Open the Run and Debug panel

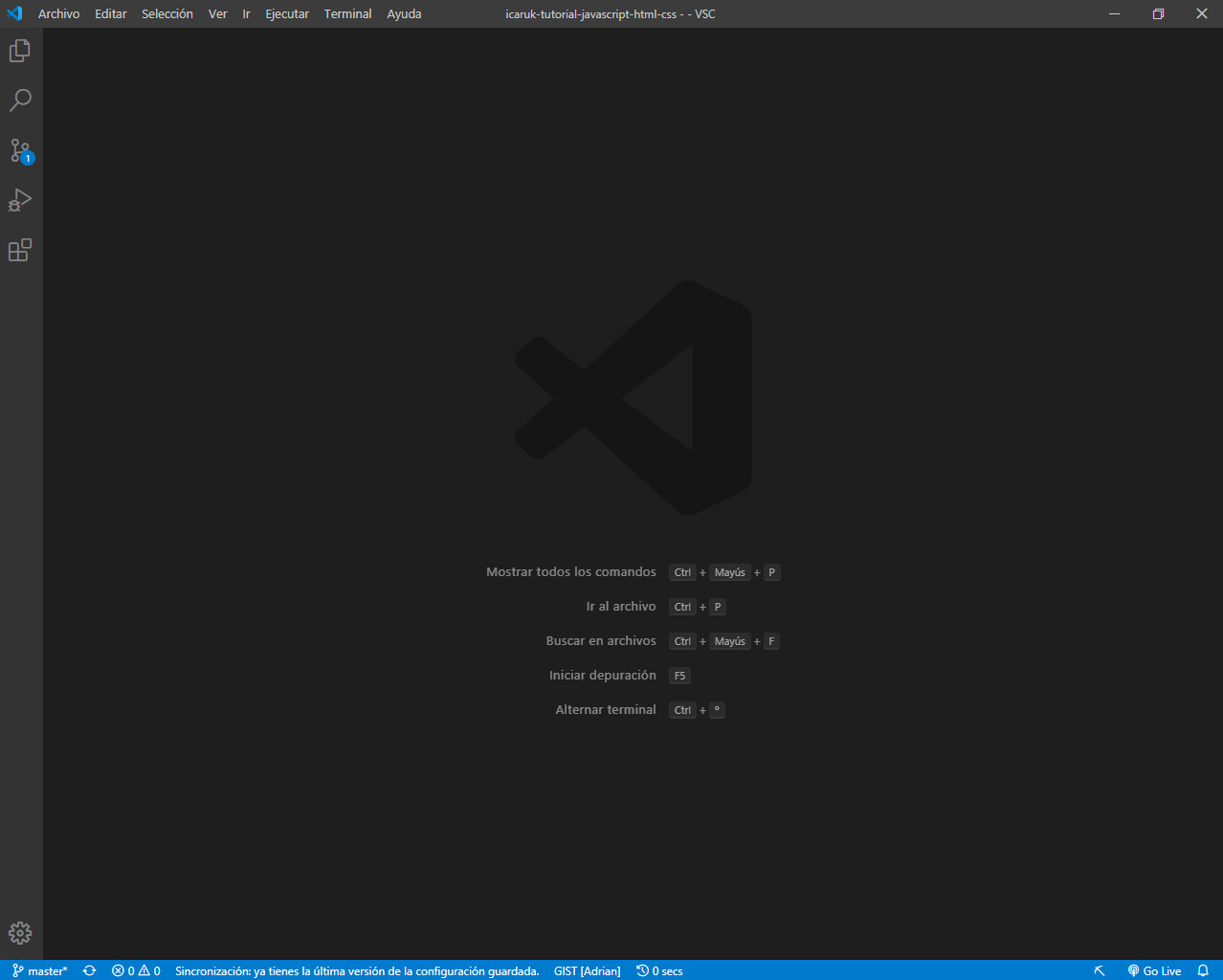point(20,200)
